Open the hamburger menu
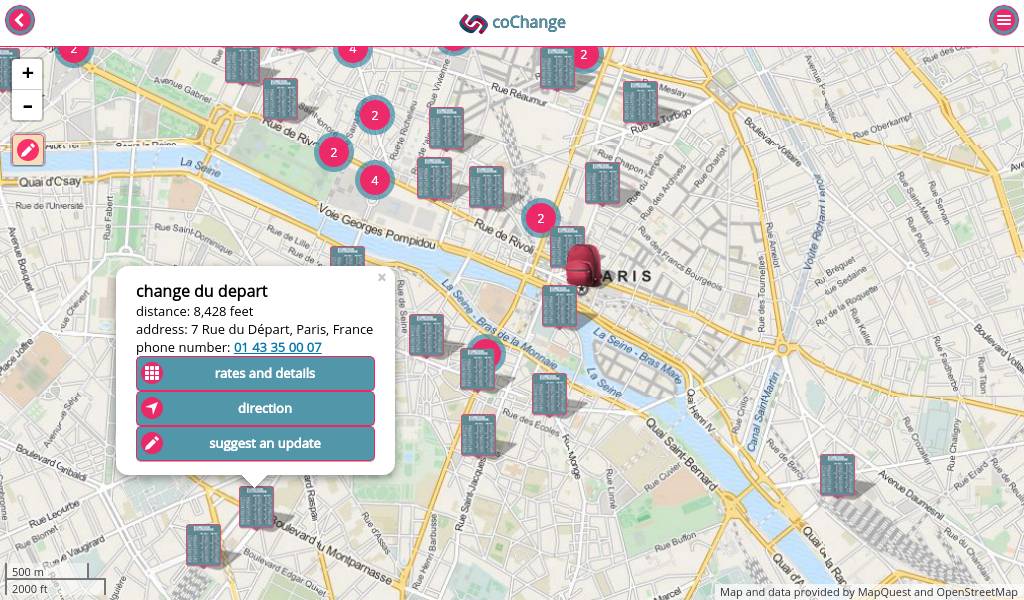The width and height of the screenshot is (1024, 600). [x=1003, y=21]
